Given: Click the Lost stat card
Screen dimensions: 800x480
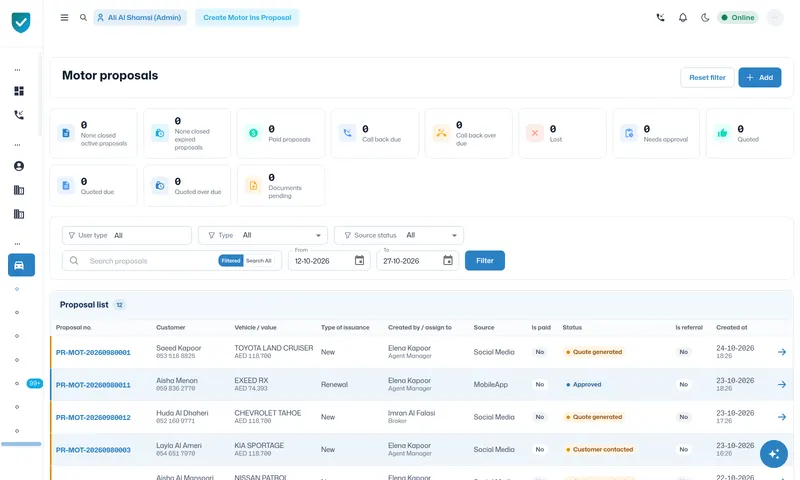Looking at the screenshot, I should coord(562,133).
